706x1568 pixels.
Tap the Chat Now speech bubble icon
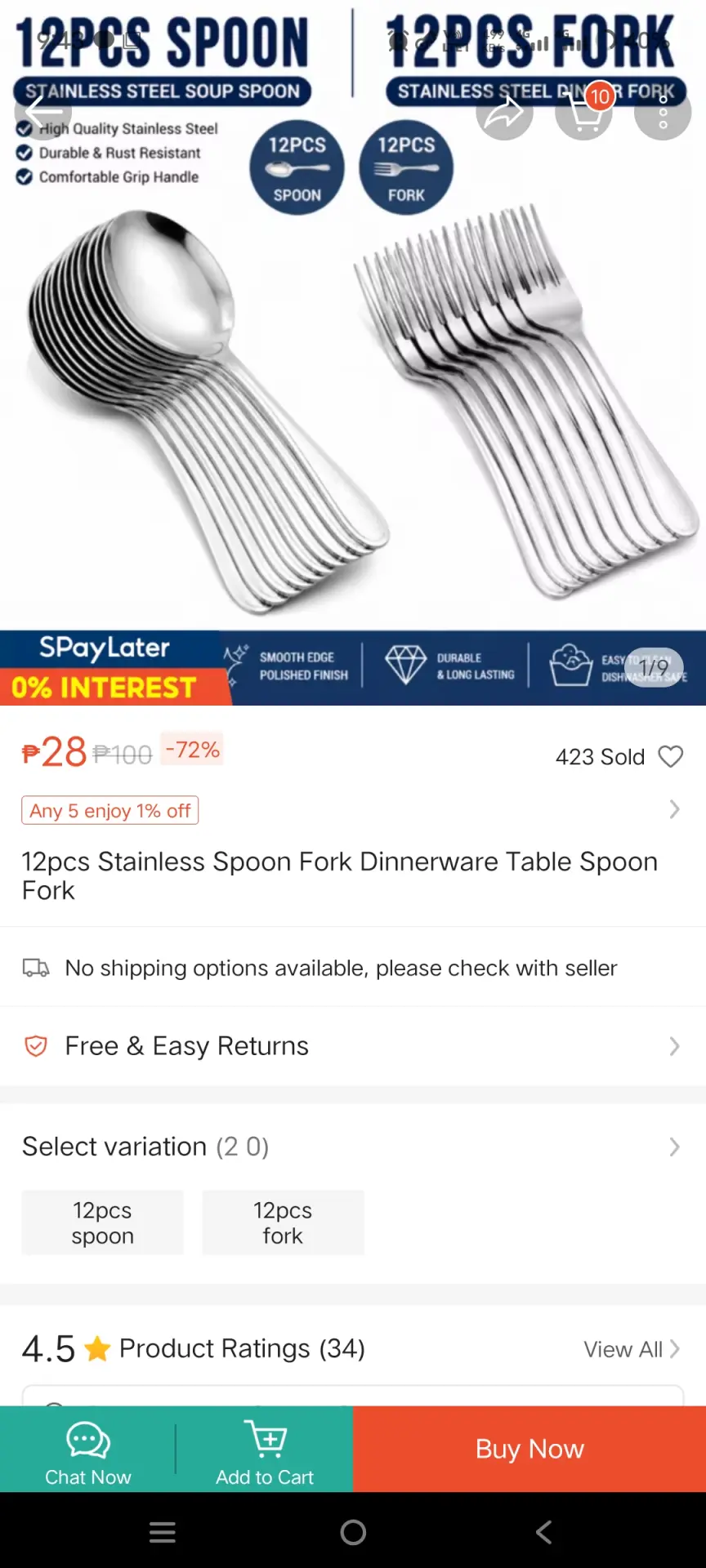[x=88, y=1440]
